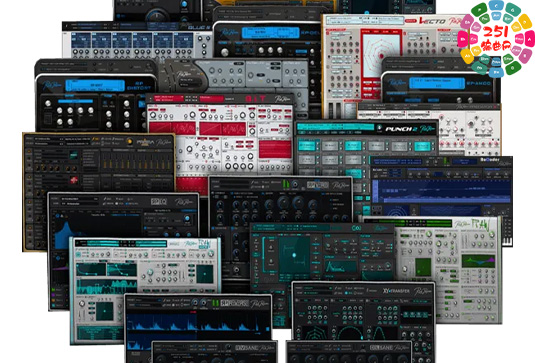535x363 pixels.
Task: Click the green XY pad in right RAW
Action: tap(423, 267)
